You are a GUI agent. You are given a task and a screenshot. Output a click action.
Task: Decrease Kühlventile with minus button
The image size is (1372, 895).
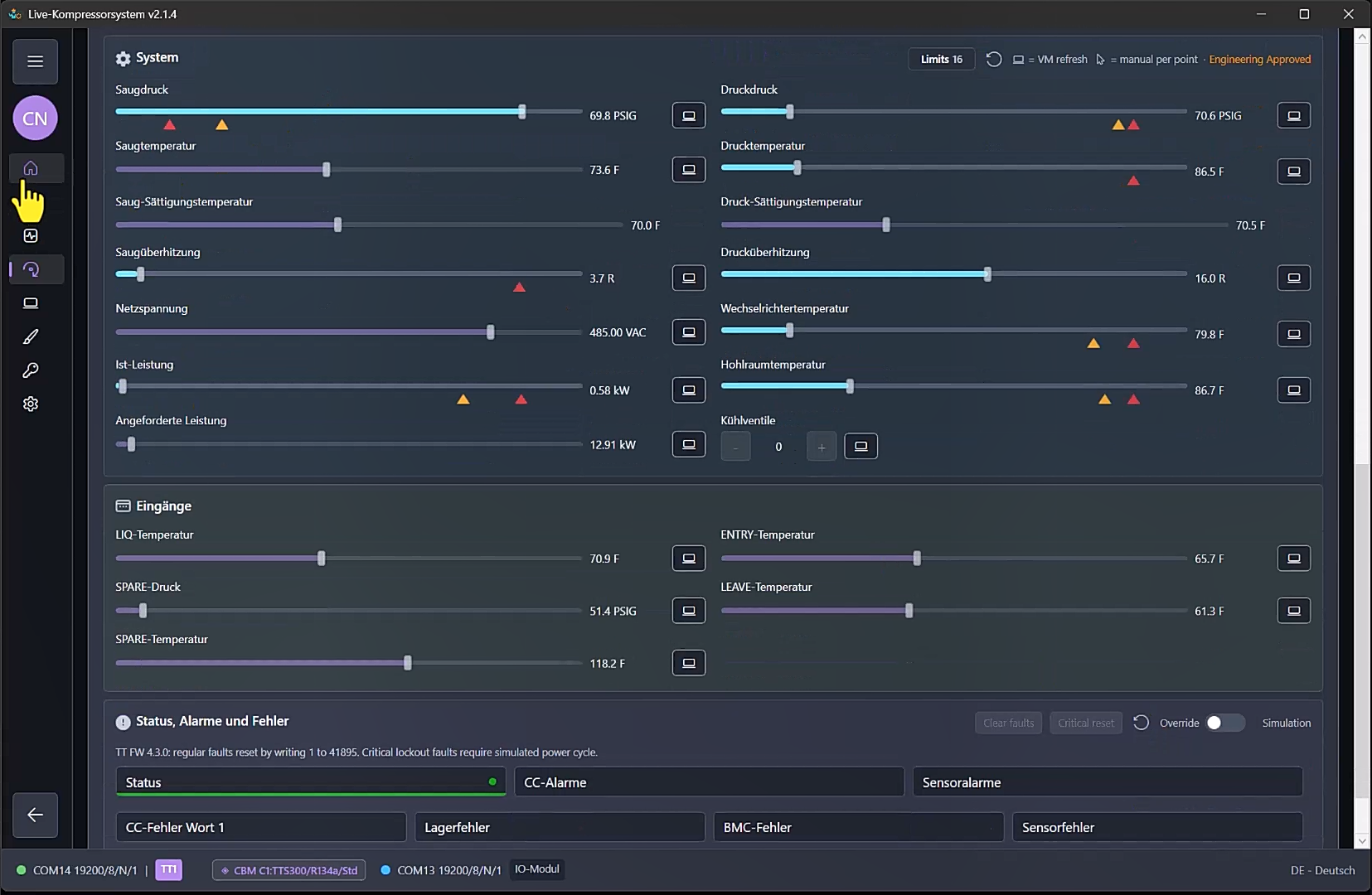click(x=735, y=447)
